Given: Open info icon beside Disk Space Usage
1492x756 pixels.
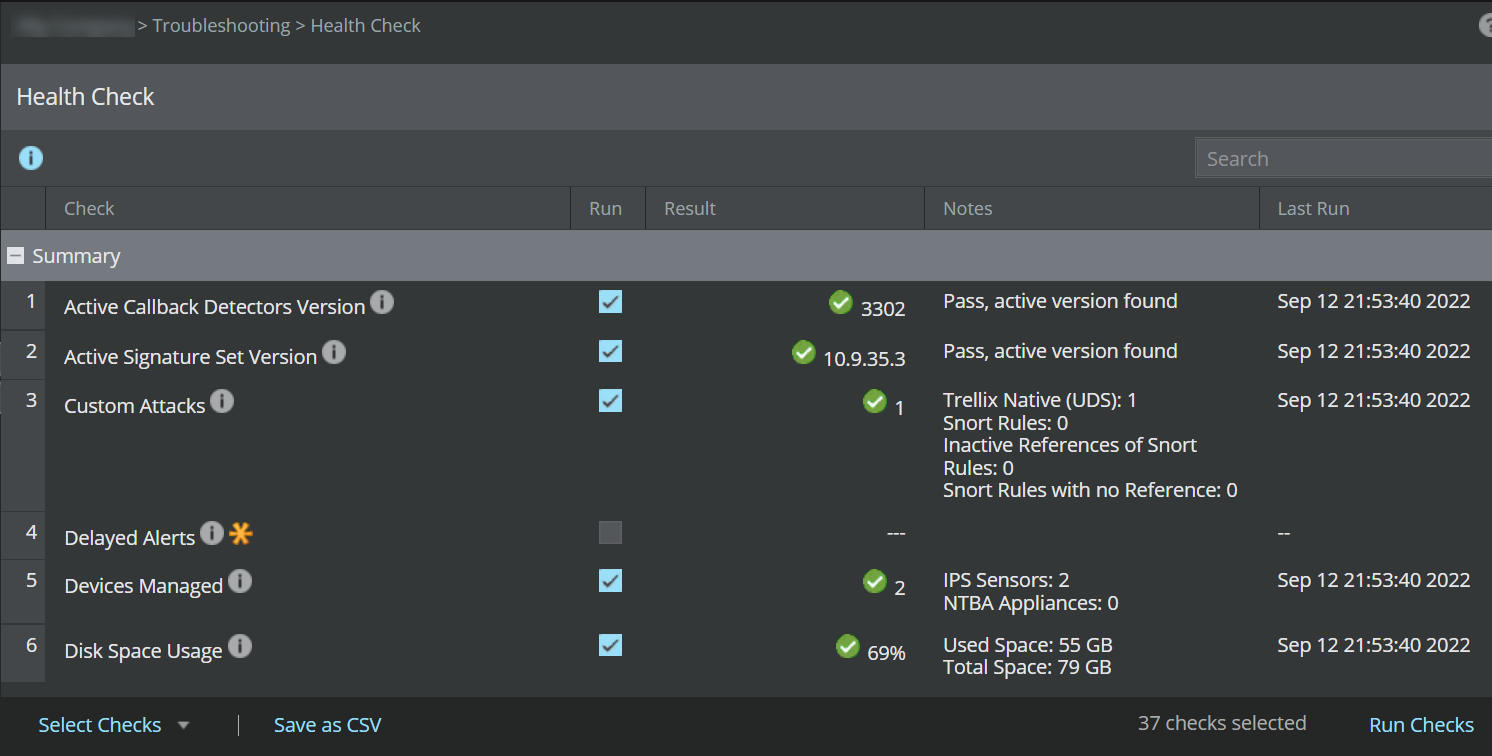Looking at the screenshot, I should [240, 646].
